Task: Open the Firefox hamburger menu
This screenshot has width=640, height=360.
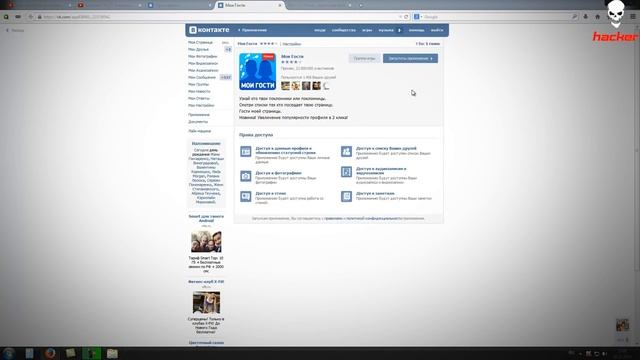Action: click(633, 17)
